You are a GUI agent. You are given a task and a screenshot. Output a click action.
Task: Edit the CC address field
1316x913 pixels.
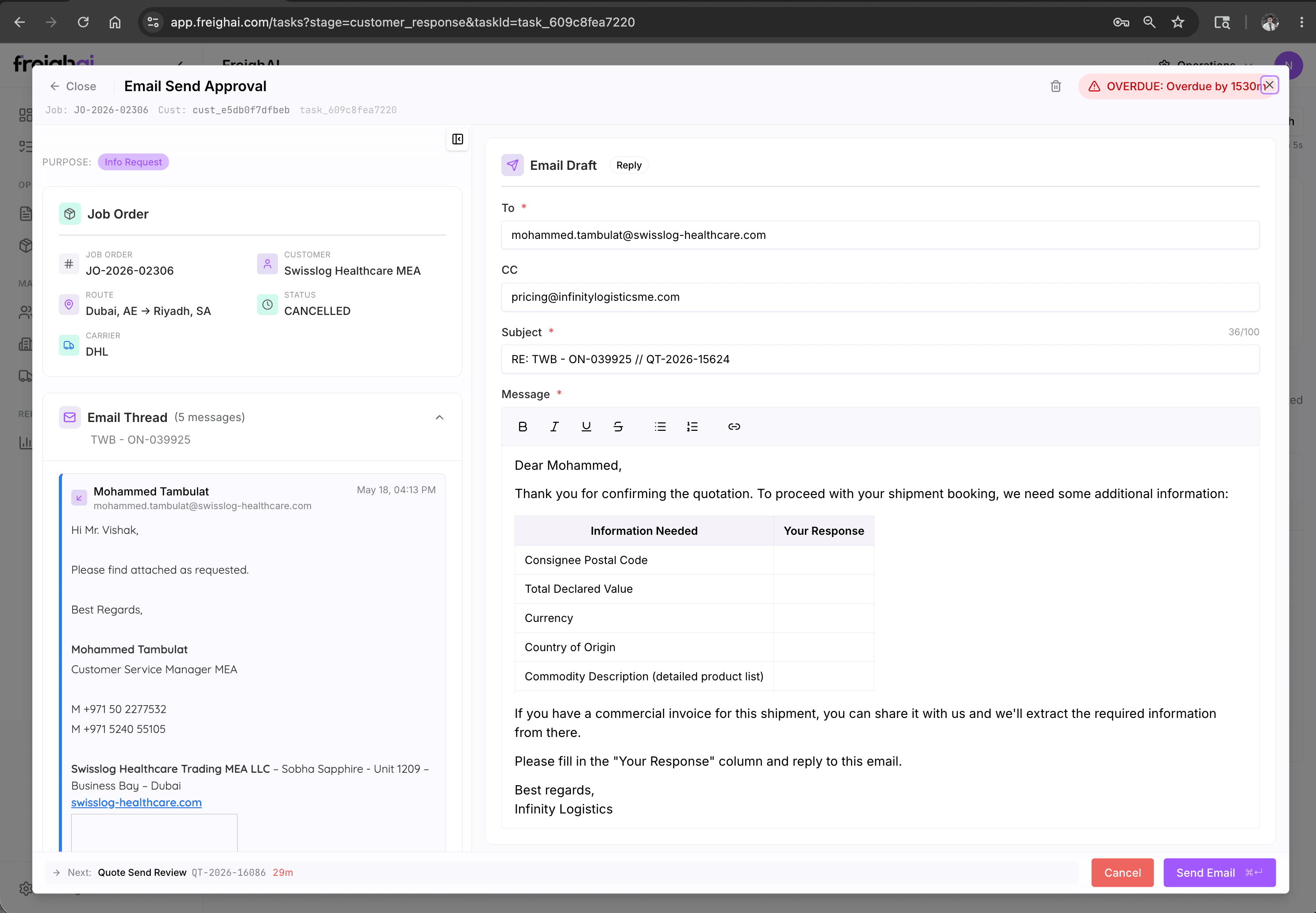tap(880, 297)
